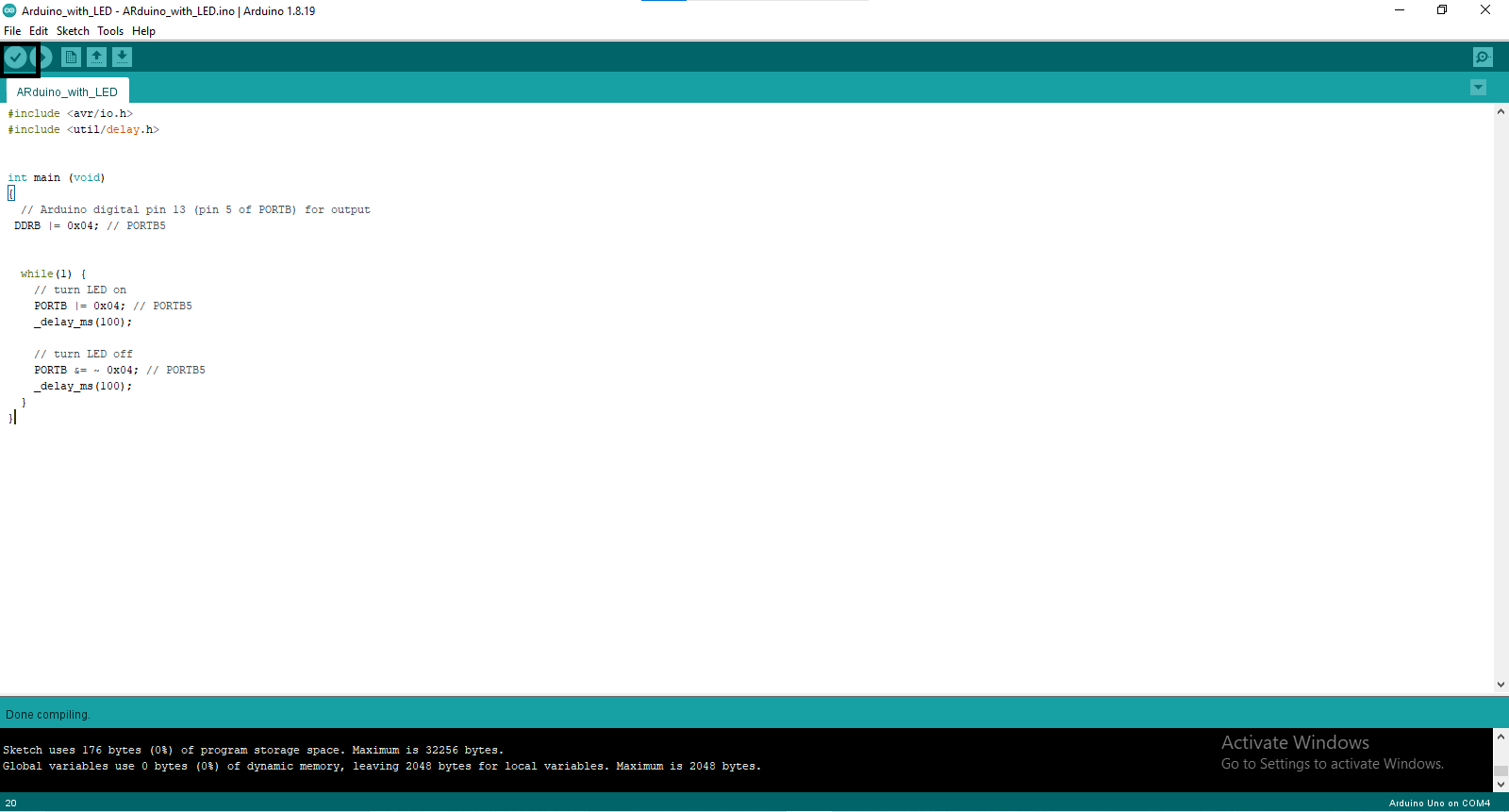The width and height of the screenshot is (1509, 812).
Task: Click the final closing brace of main
Action: (x=10, y=418)
